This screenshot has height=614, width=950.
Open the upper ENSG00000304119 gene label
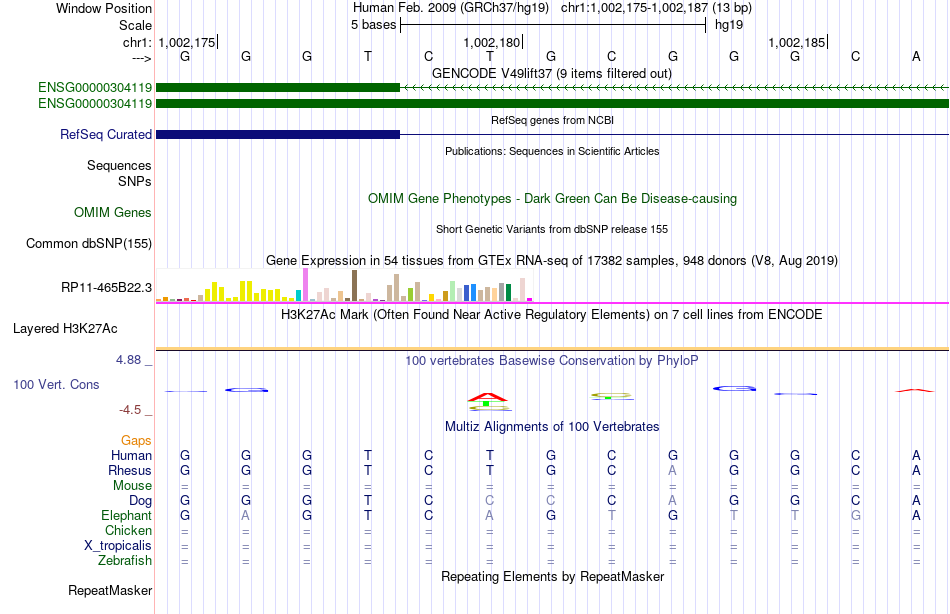(x=95, y=88)
